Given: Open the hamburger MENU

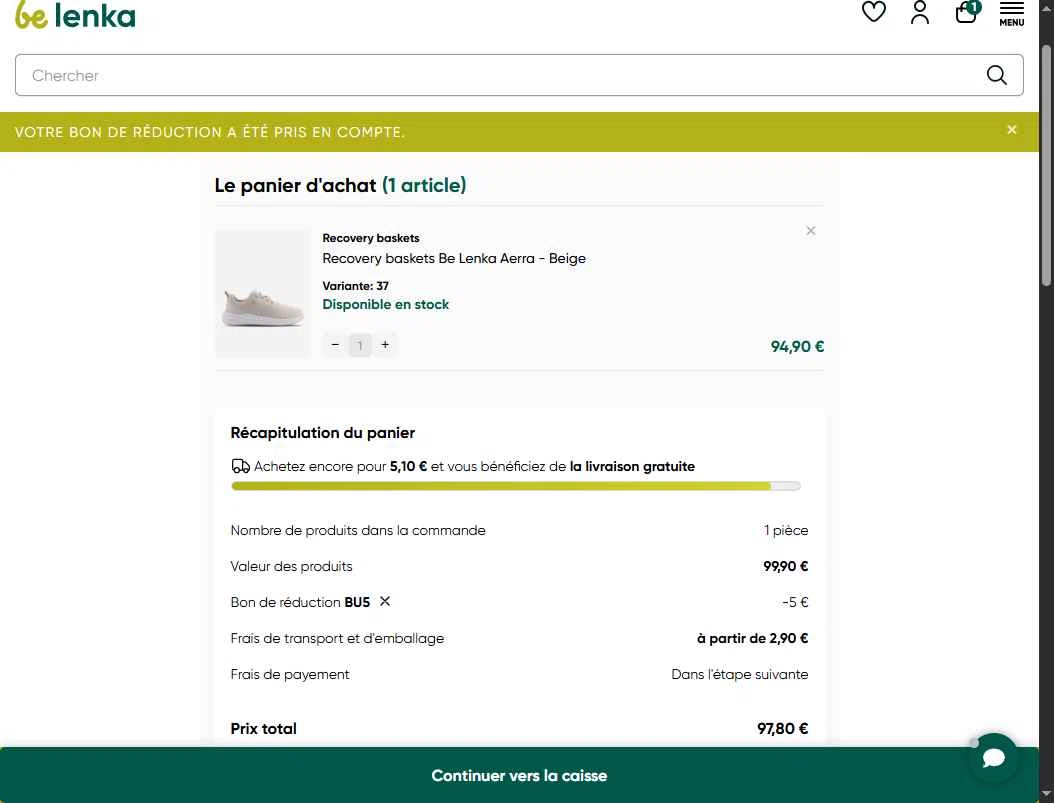Looking at the screenshot, I should (x=1011, y=13).
